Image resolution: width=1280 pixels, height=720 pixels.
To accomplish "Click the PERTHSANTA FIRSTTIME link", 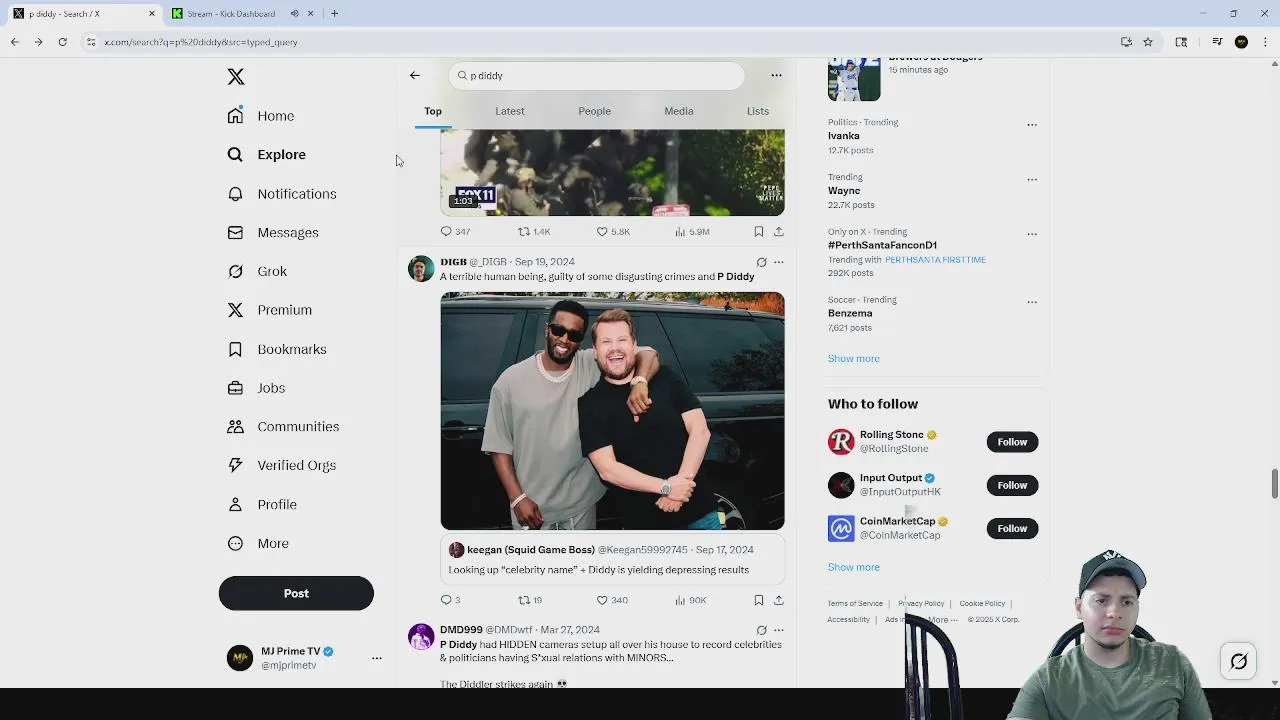I will click(x=935, y=260).
